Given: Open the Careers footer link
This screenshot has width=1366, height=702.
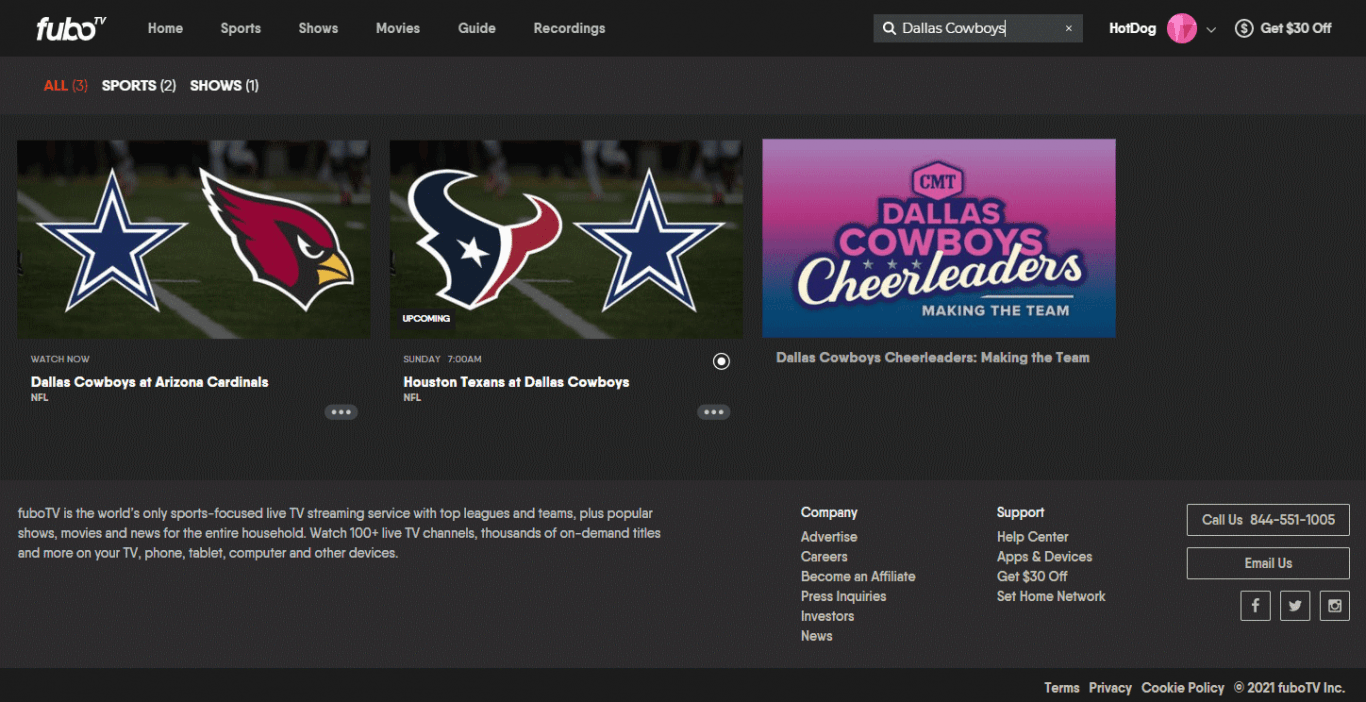Looking at the screenshot, I should tap(824, 557).
